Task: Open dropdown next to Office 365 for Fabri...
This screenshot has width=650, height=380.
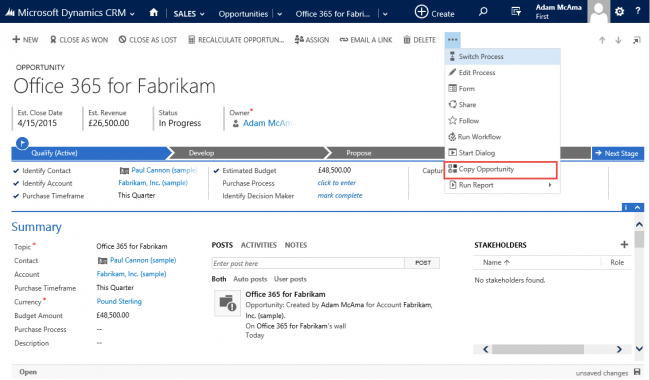Action: (x=385, y=14)
